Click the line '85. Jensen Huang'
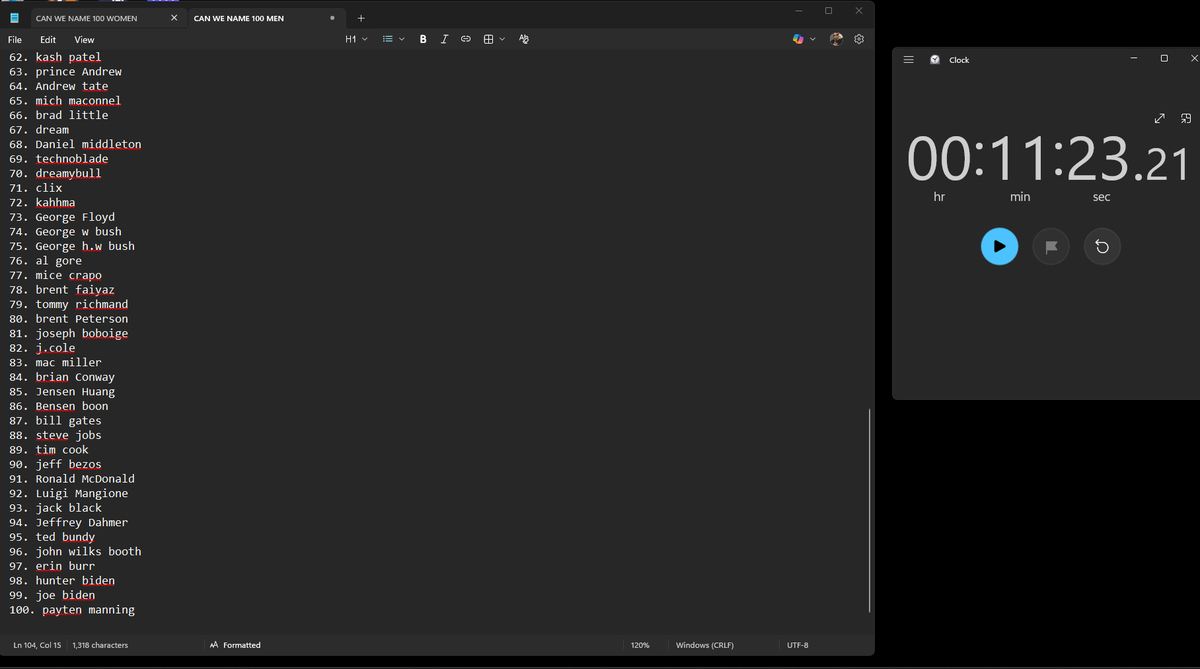Image resolution: width=1200 pixels, height=669 pixels. [61, 391]
